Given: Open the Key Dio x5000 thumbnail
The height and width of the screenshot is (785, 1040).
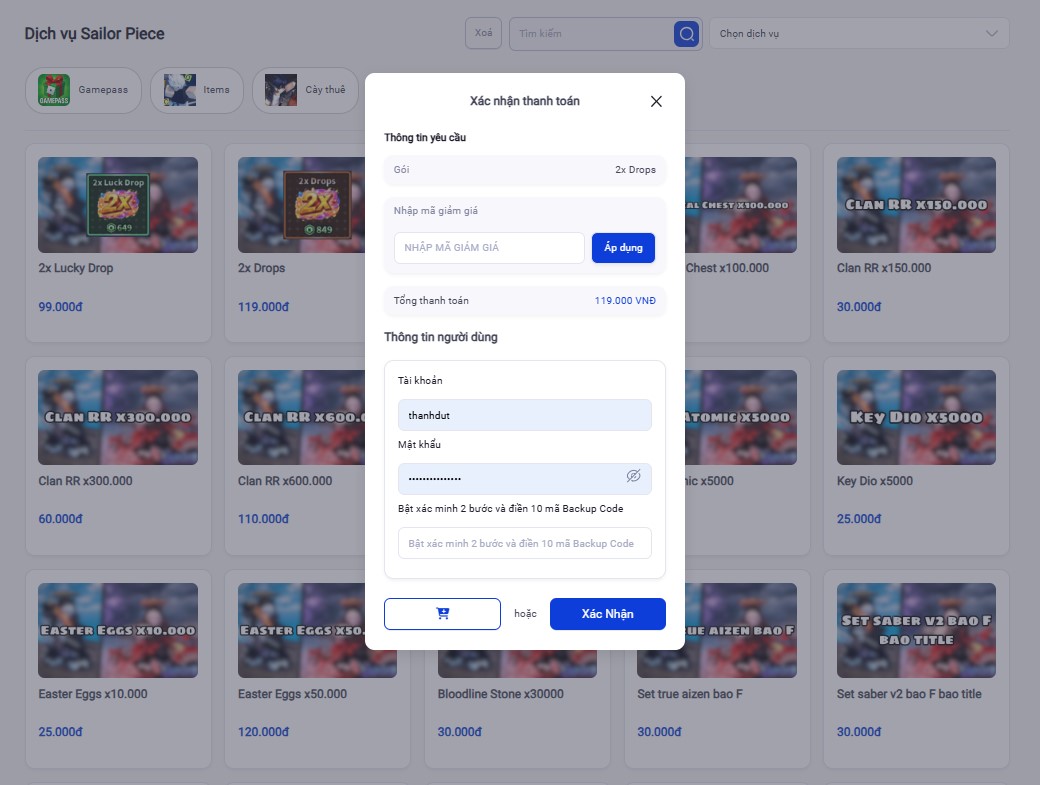Looking at the screenshot, I should pos(916,417).
